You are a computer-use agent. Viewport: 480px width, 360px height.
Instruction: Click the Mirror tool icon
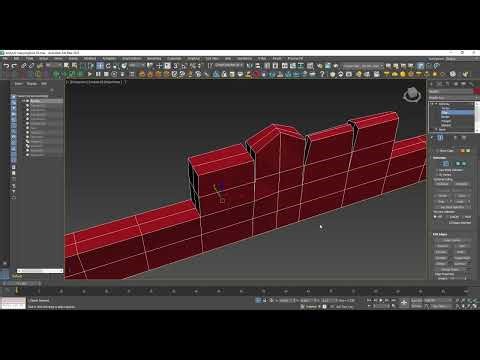[x=249, y=66]
